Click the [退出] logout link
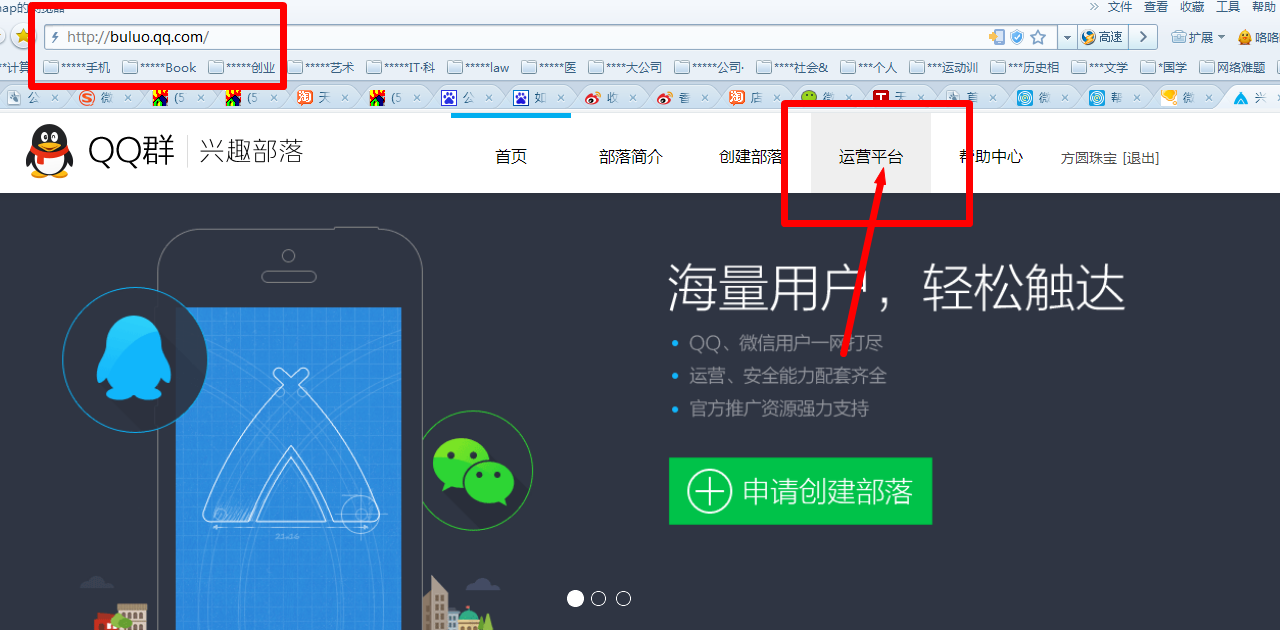The image size is (1280, 630). point(1141,158)
